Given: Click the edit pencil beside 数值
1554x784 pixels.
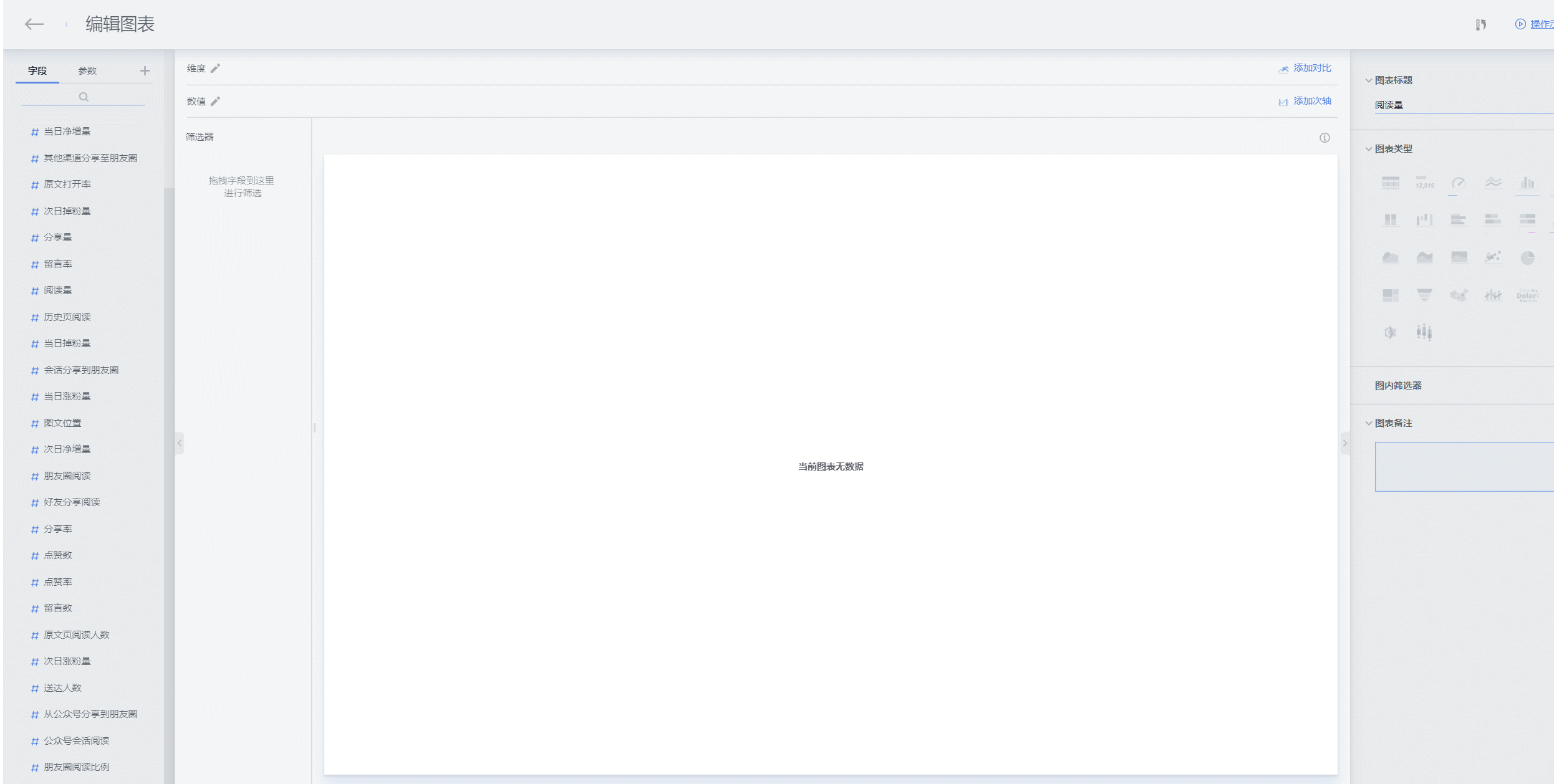Looking at the screenshot, I should click(x=215, y=102).
